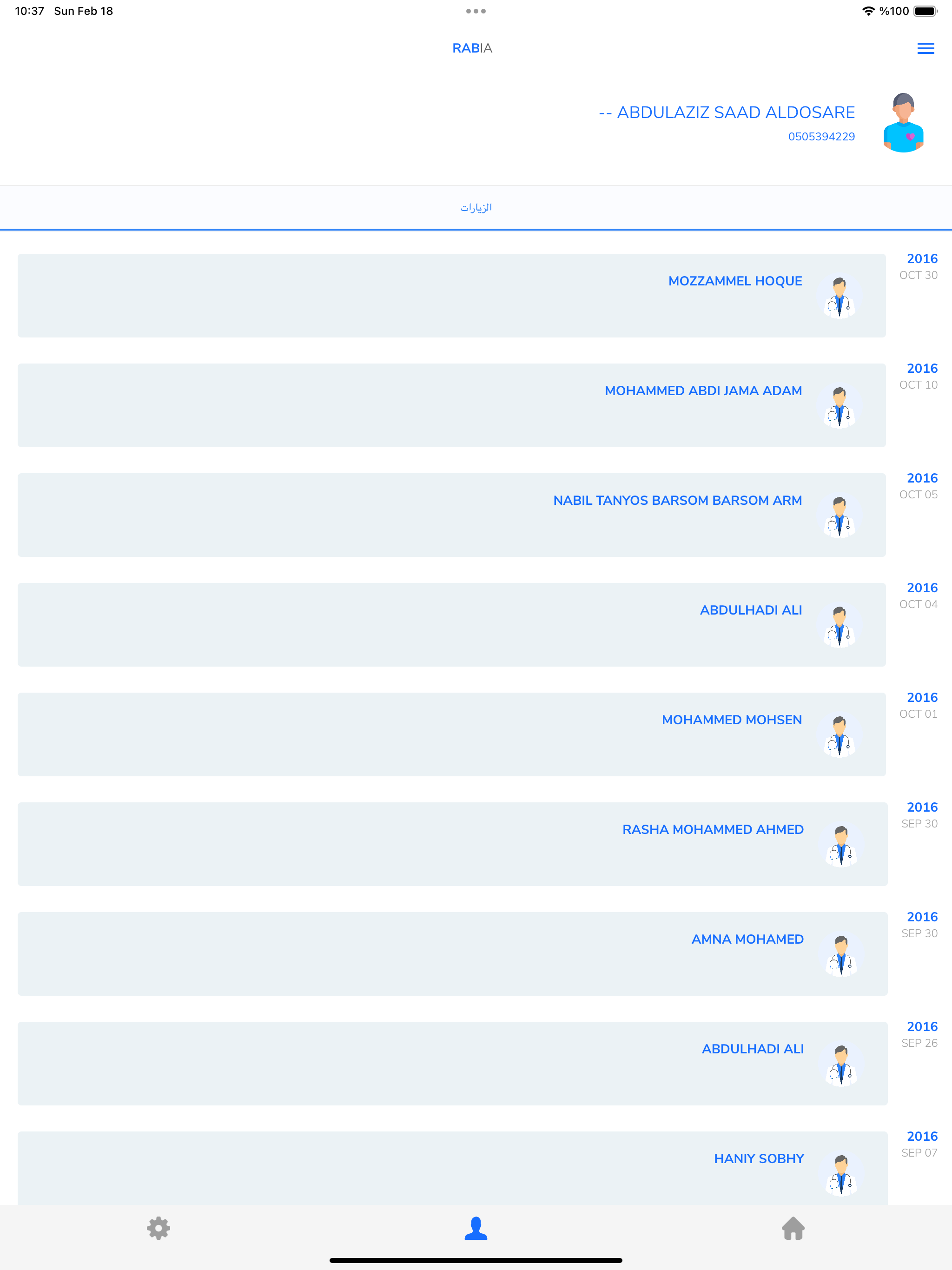Open the settings gear tab
The image size is (952, 1270).
click(159, 1228)
